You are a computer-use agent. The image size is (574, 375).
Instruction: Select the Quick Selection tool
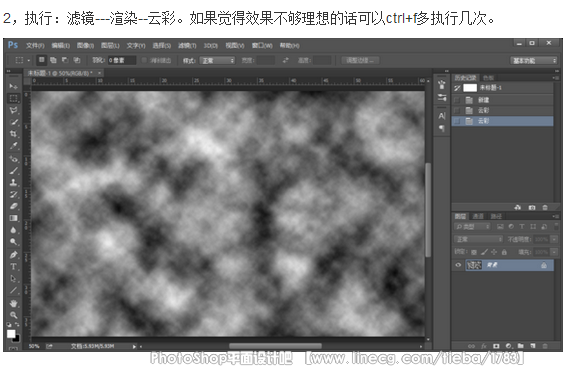(13, 122)
